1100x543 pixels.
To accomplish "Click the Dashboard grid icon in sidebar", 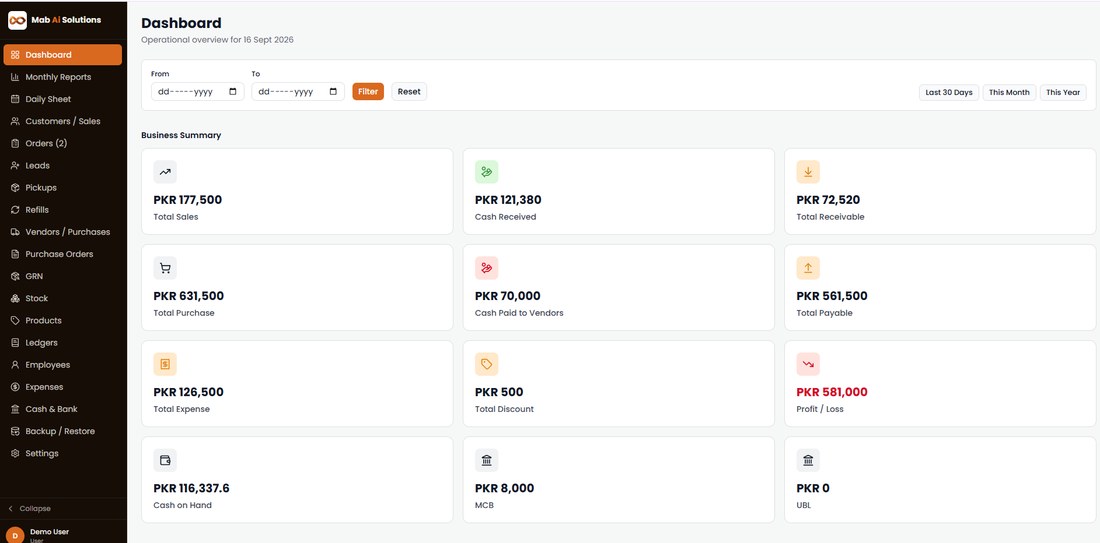I will [x=15, y=55].
